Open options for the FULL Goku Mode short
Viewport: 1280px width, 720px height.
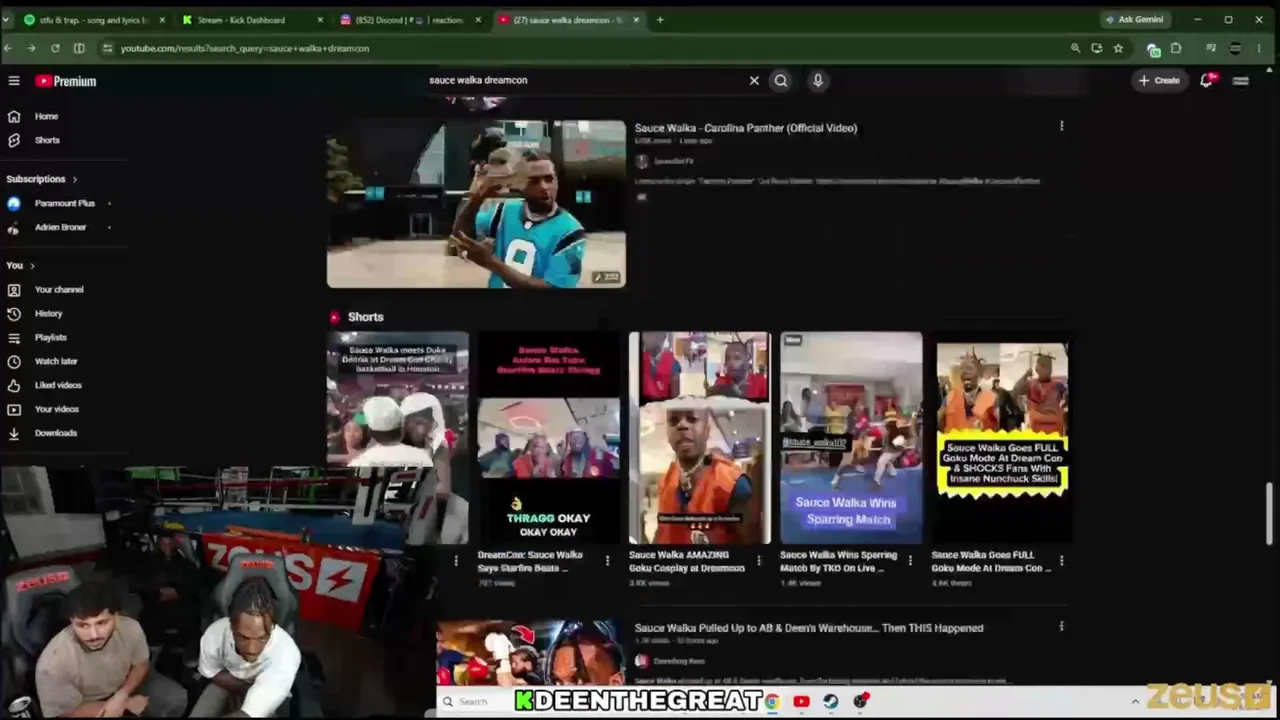click(1061, 561)
